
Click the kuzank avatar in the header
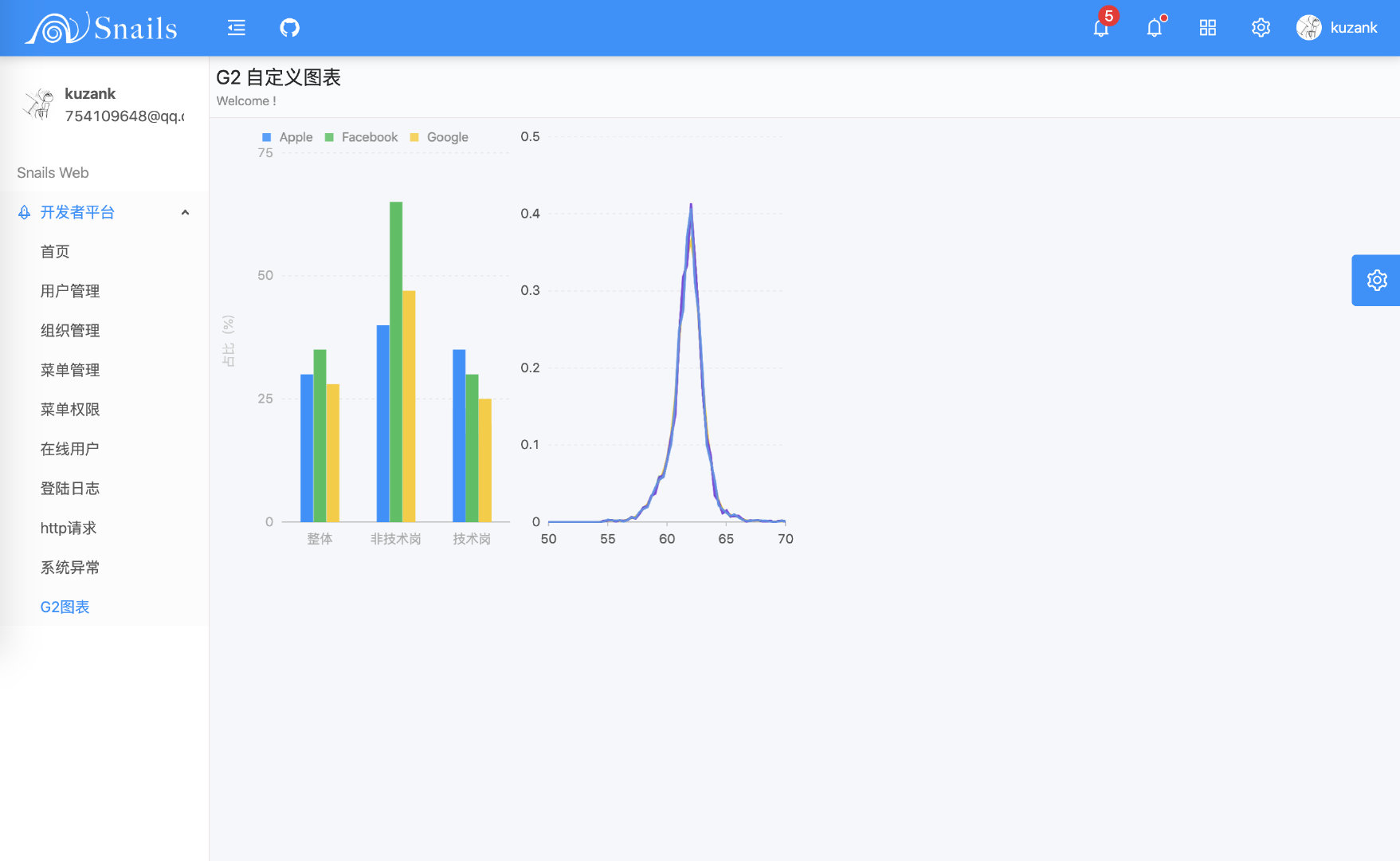click(x=1309, y=28)
